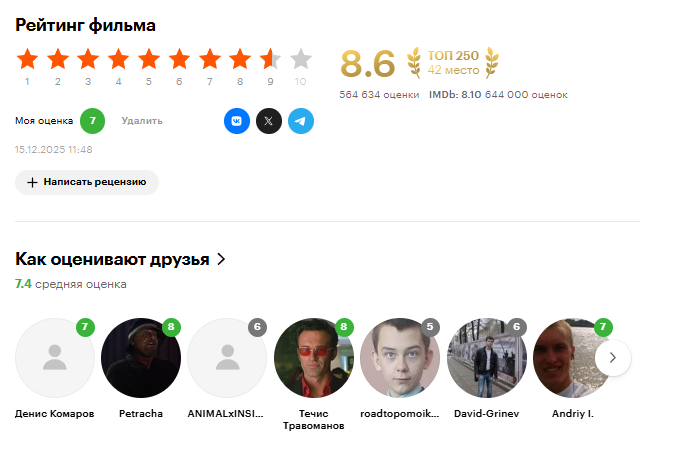Open the Как оценивают друзья heading
The height and width of the screenshot is (459, 690).
pyautogui.click(x=112, y=259)
